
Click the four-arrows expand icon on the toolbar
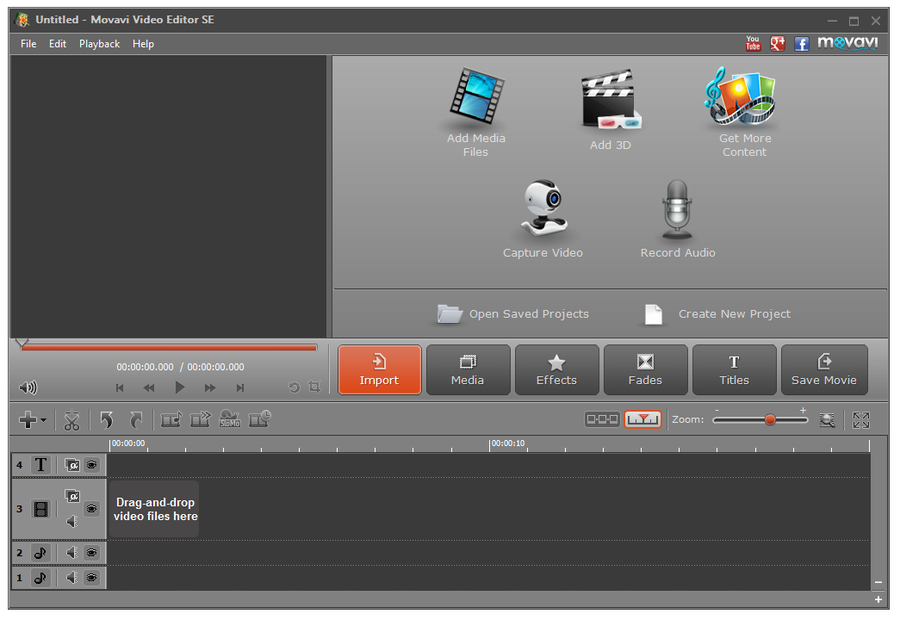[861, 420]
